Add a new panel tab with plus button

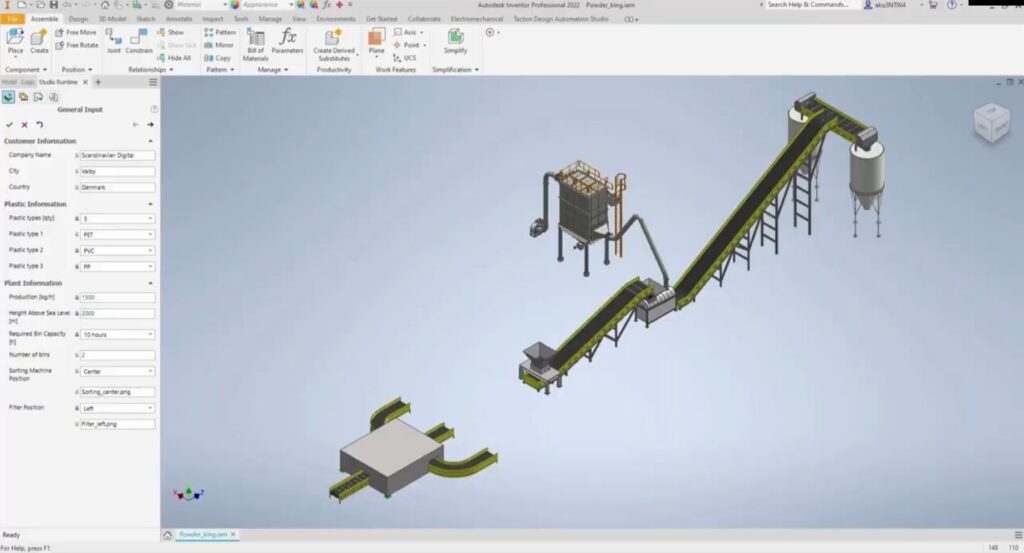pyautogui.click(x=98, y=82)
